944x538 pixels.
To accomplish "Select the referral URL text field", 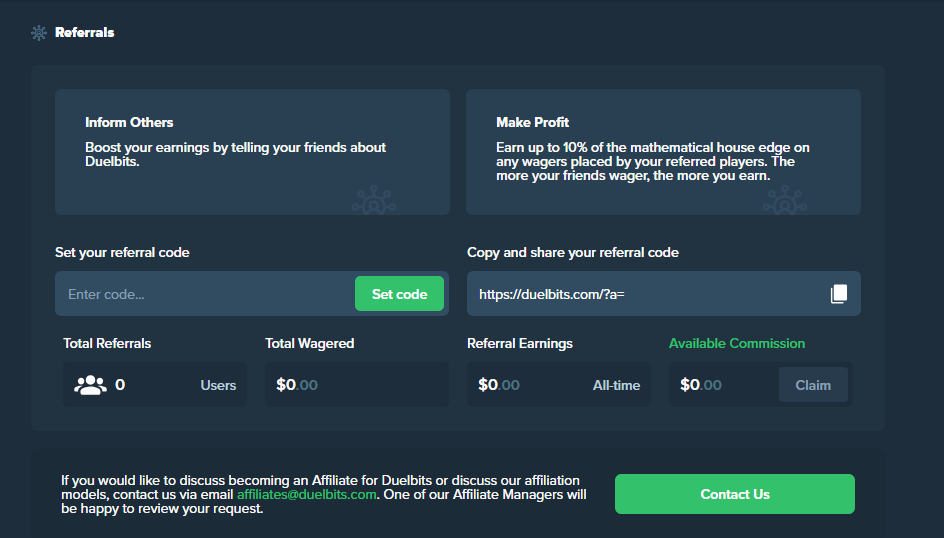I will 640,294.
